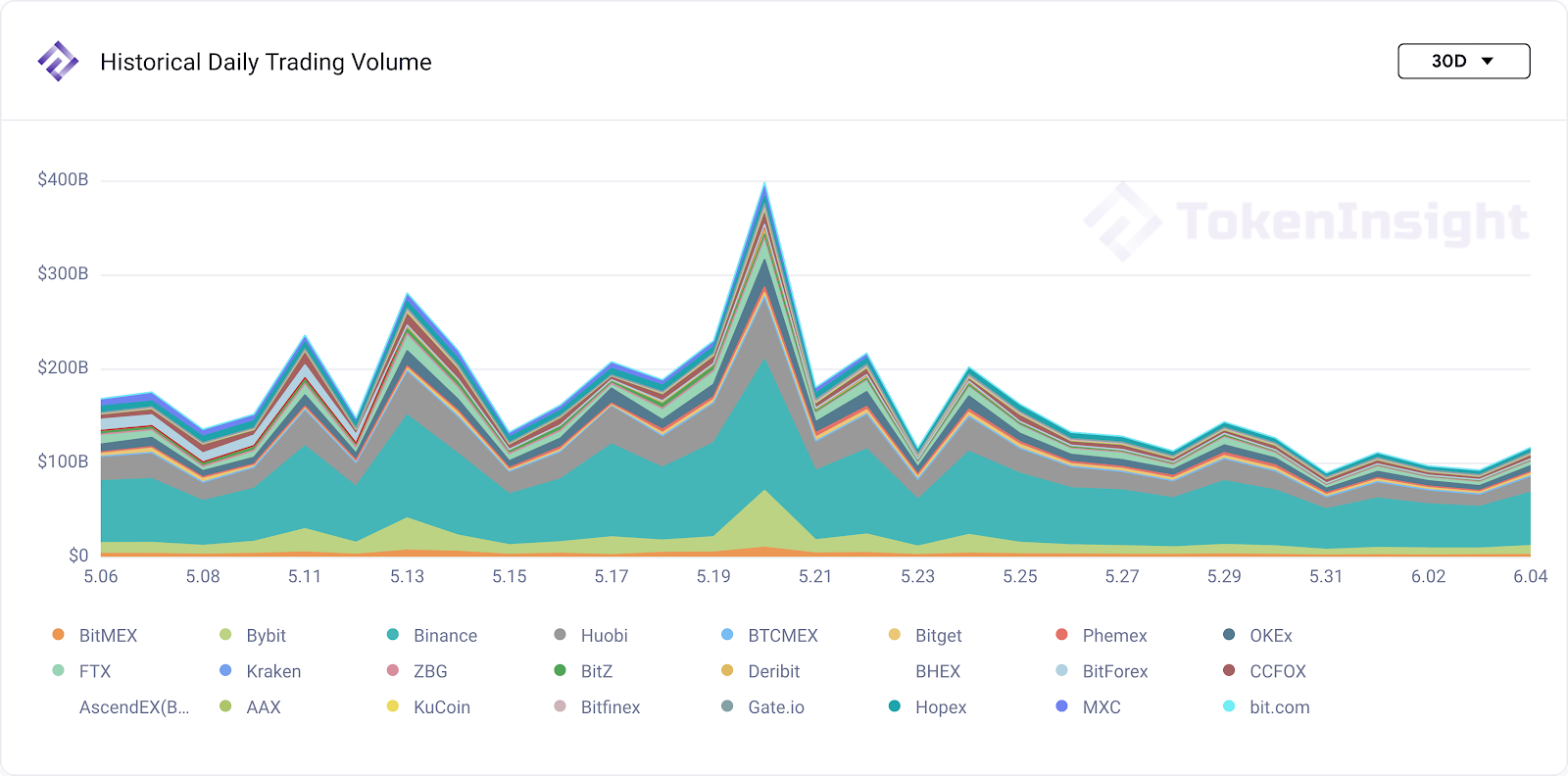Click the $200B y-axis label
1568x776 pixels.
pos(63,367)
